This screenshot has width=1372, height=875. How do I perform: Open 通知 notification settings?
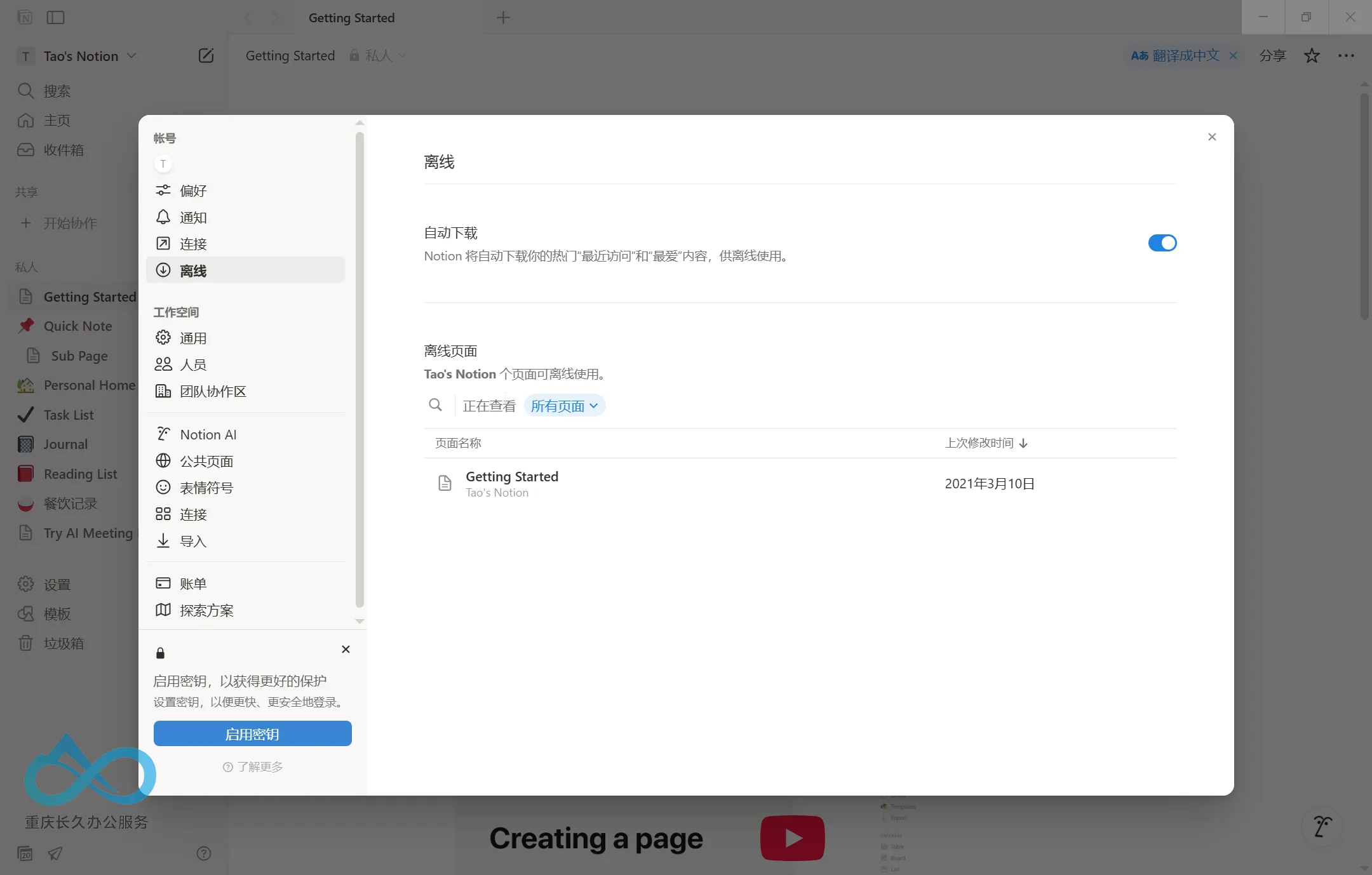tap(245, 217)
